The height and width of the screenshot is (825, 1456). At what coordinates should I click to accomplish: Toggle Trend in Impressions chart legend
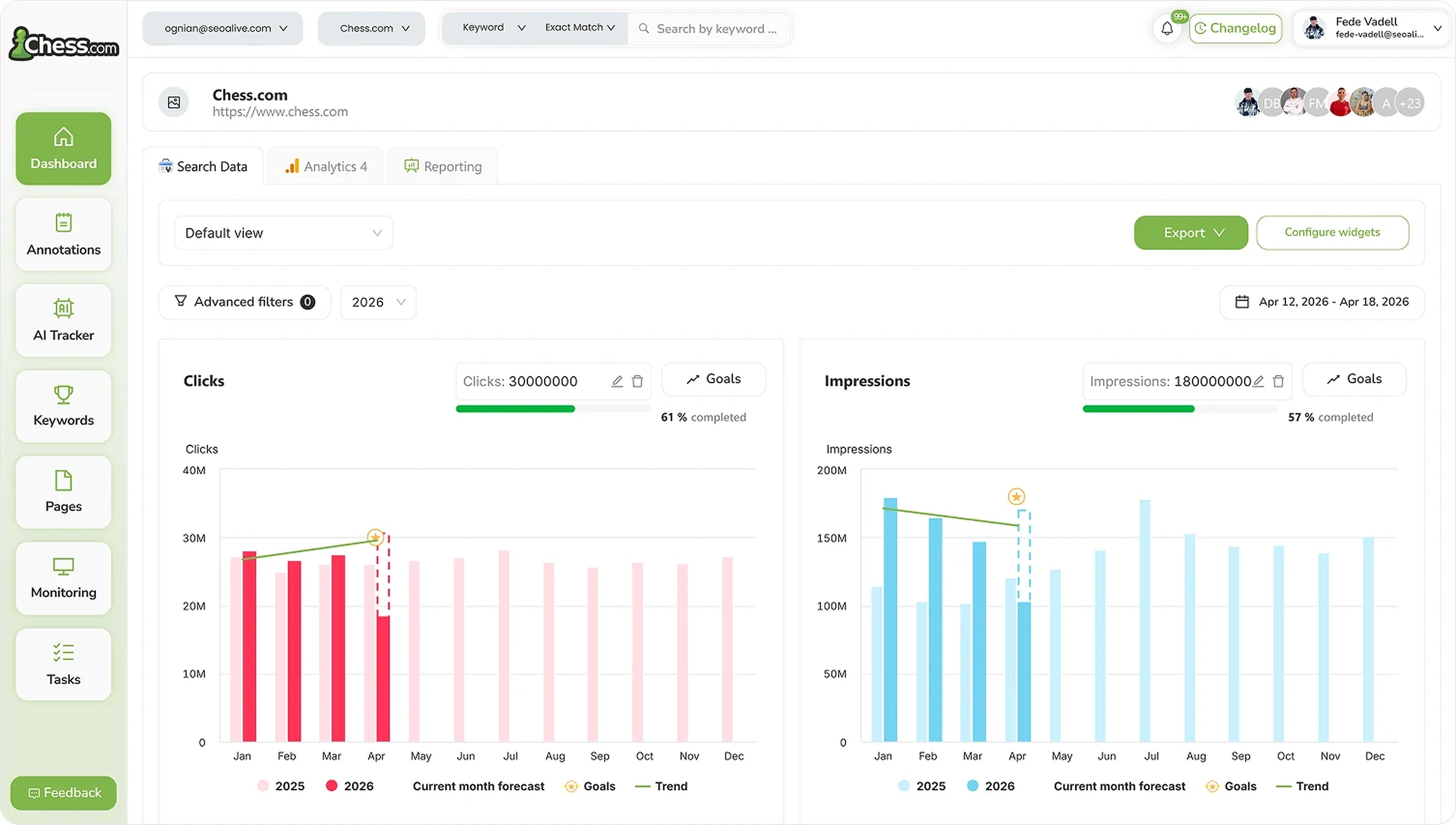click(1302, 786)
